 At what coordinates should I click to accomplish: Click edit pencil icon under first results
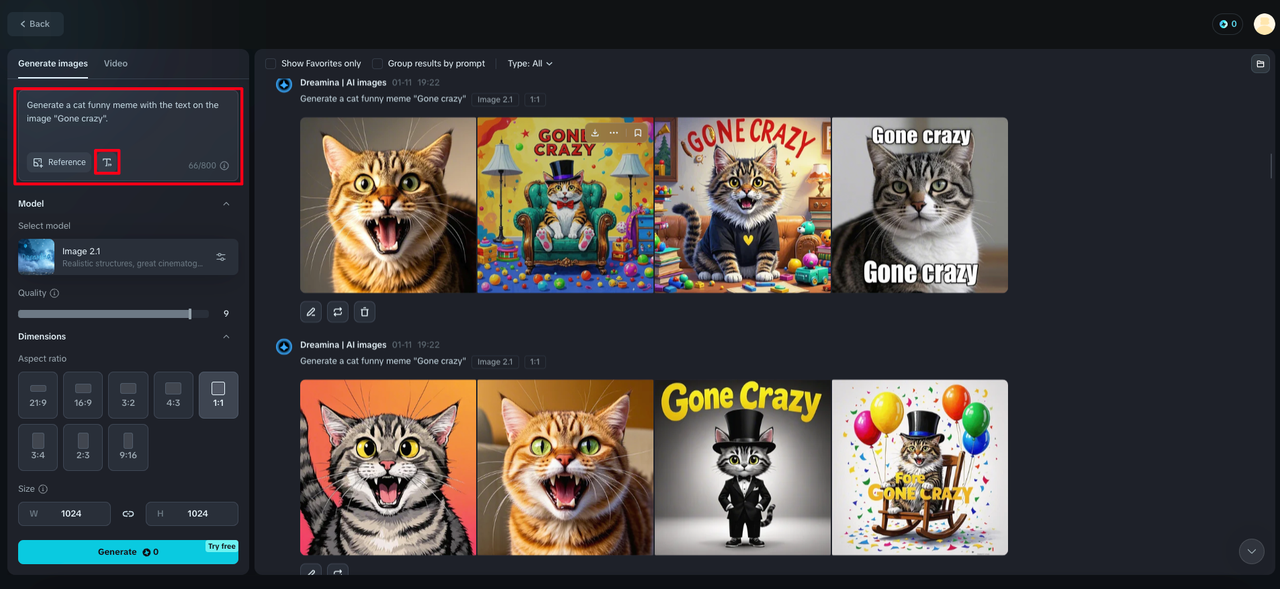click(x=311, y=312)
